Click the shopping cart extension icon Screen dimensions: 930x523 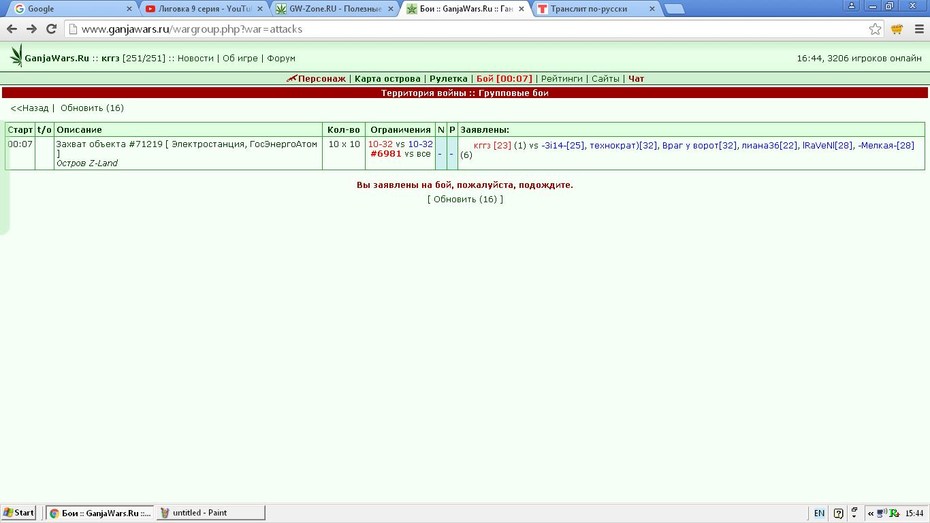(897, 29)
